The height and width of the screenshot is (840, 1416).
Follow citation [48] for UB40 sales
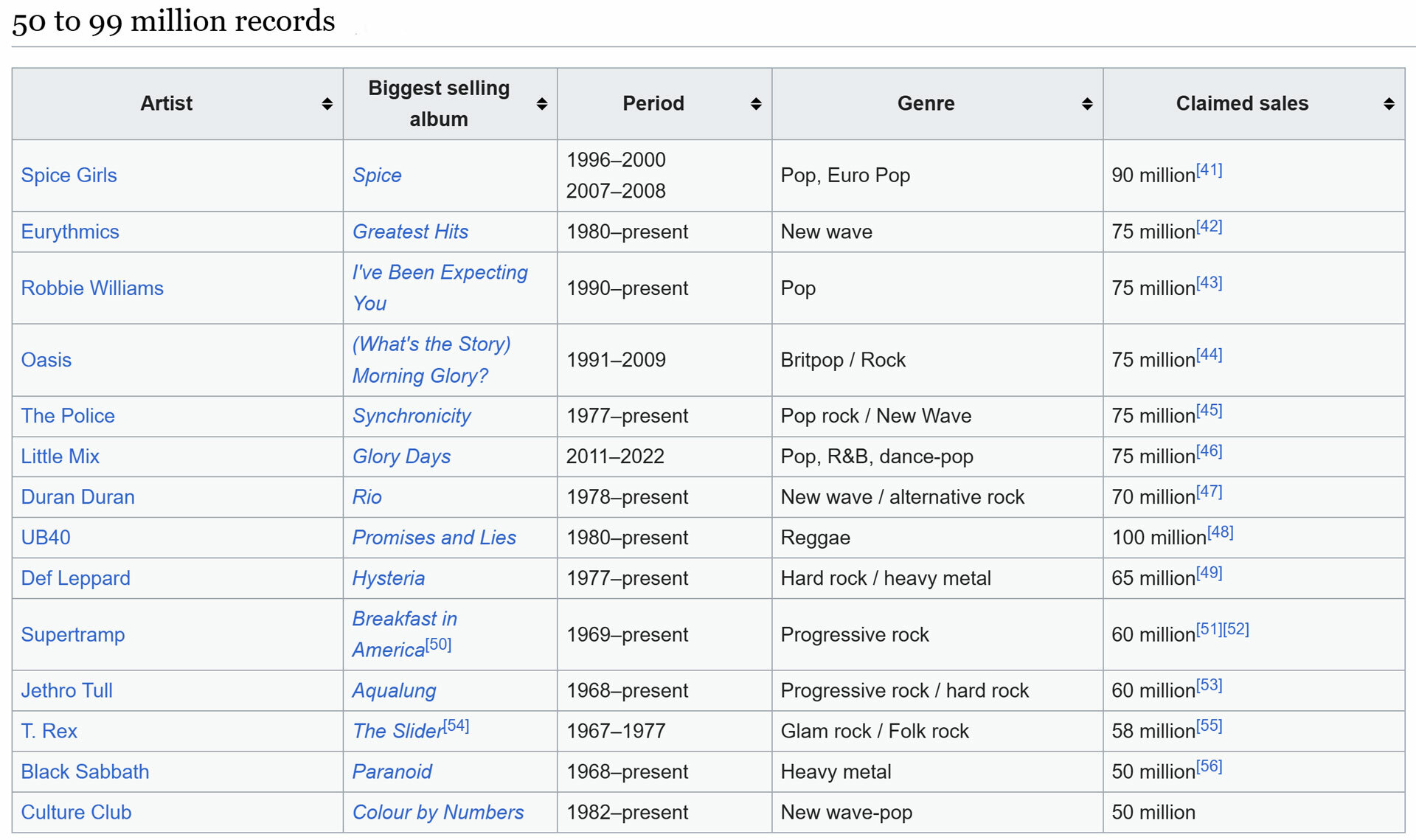tap(1220, 532)
